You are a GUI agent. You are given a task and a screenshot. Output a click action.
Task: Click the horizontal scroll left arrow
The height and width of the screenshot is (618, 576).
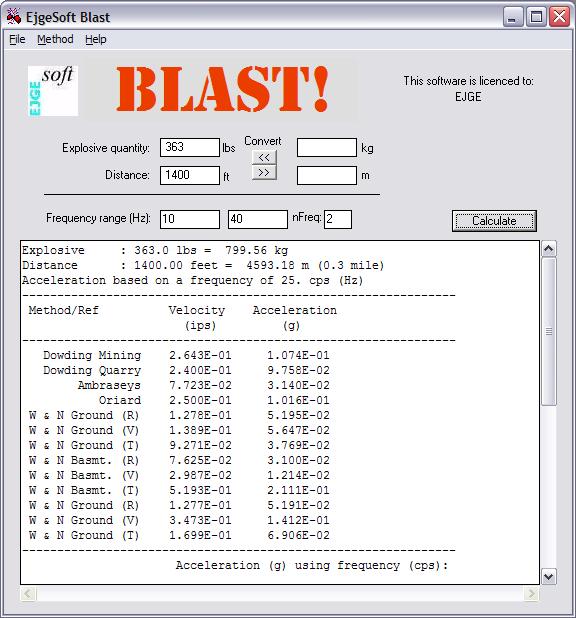click(x=28, y=593)
